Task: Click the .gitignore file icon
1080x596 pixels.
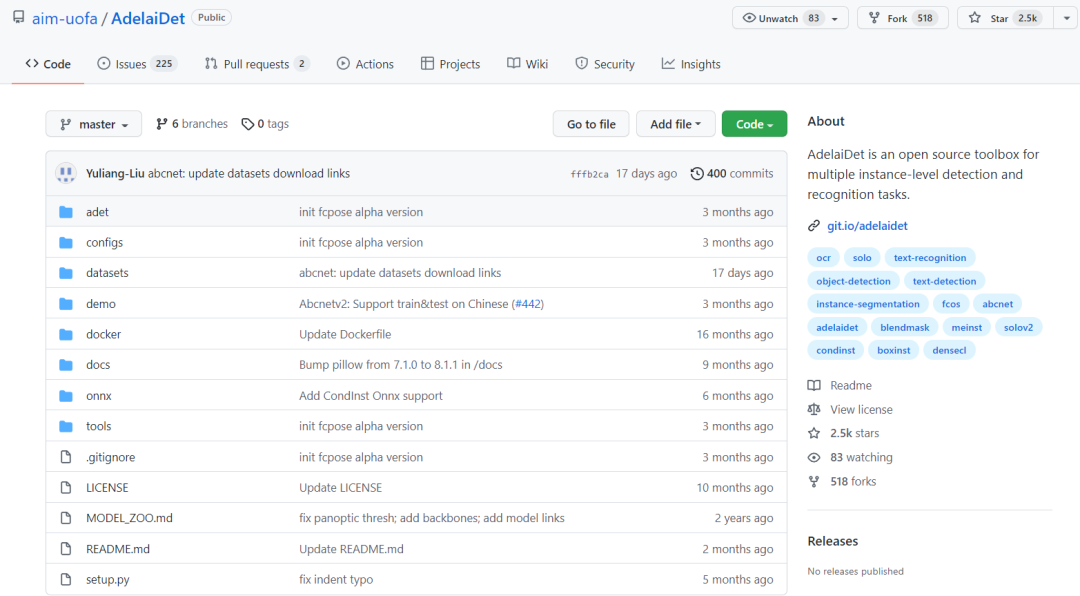Action: [x=66, y=457]
